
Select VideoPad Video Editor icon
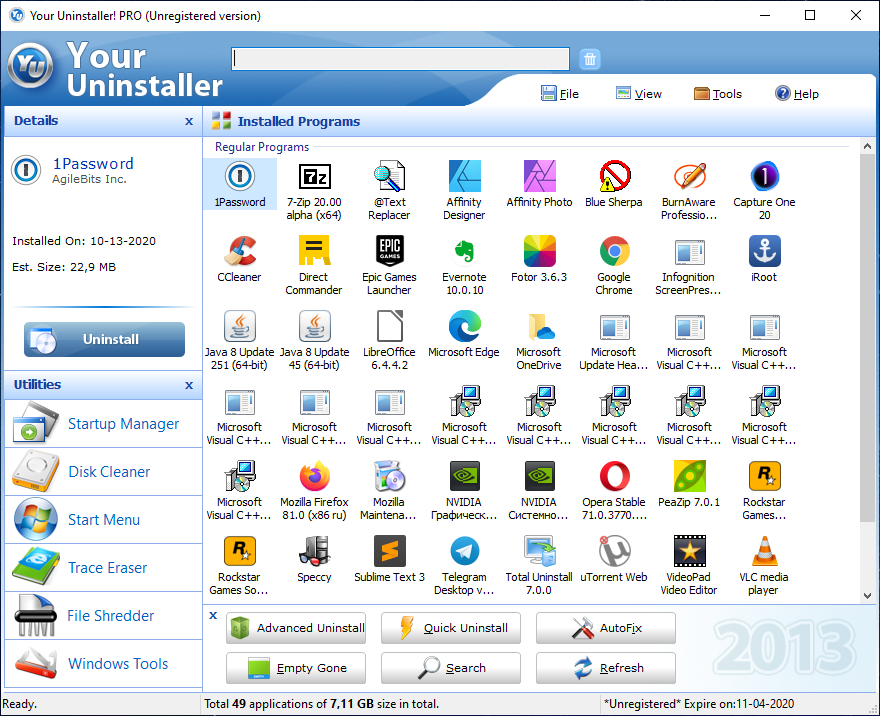(x=689, y=551)
